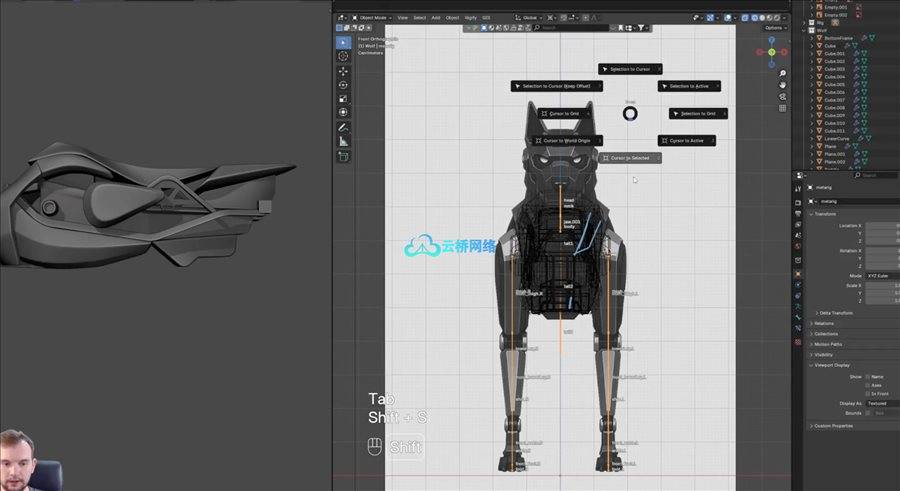
Task: Select Cube.005 in the outliner
Action: click(x=835, y=84)
